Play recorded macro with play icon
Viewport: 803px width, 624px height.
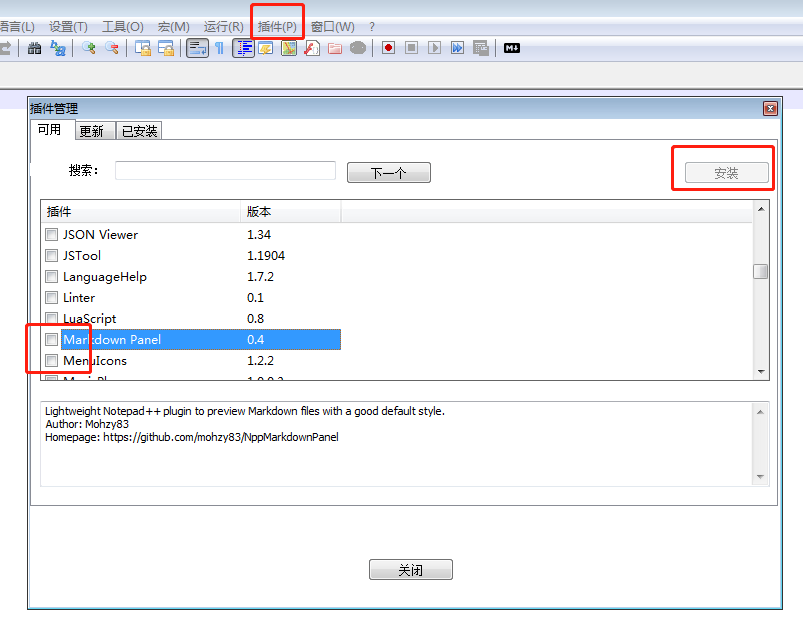[434, 47]
